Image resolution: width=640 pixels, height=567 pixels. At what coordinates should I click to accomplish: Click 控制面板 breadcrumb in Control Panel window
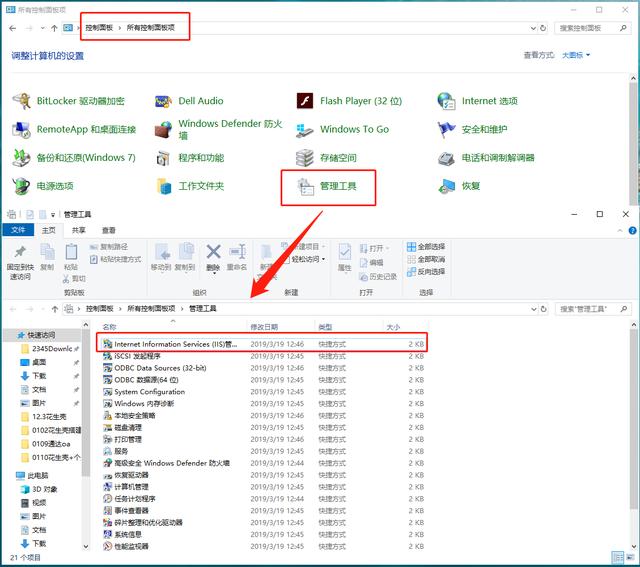pos(99,27)
